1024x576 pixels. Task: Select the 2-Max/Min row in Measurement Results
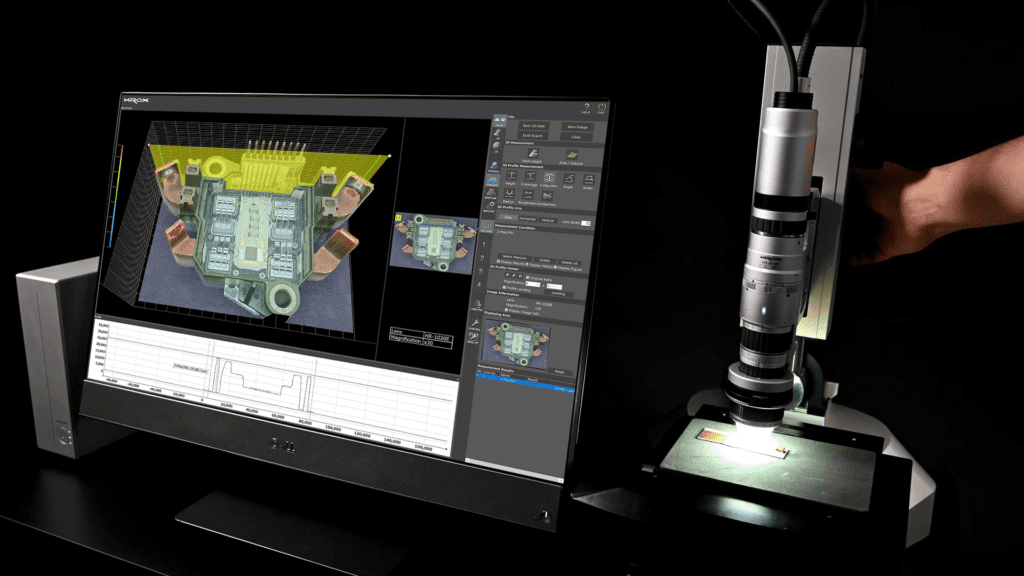(519, 379)
